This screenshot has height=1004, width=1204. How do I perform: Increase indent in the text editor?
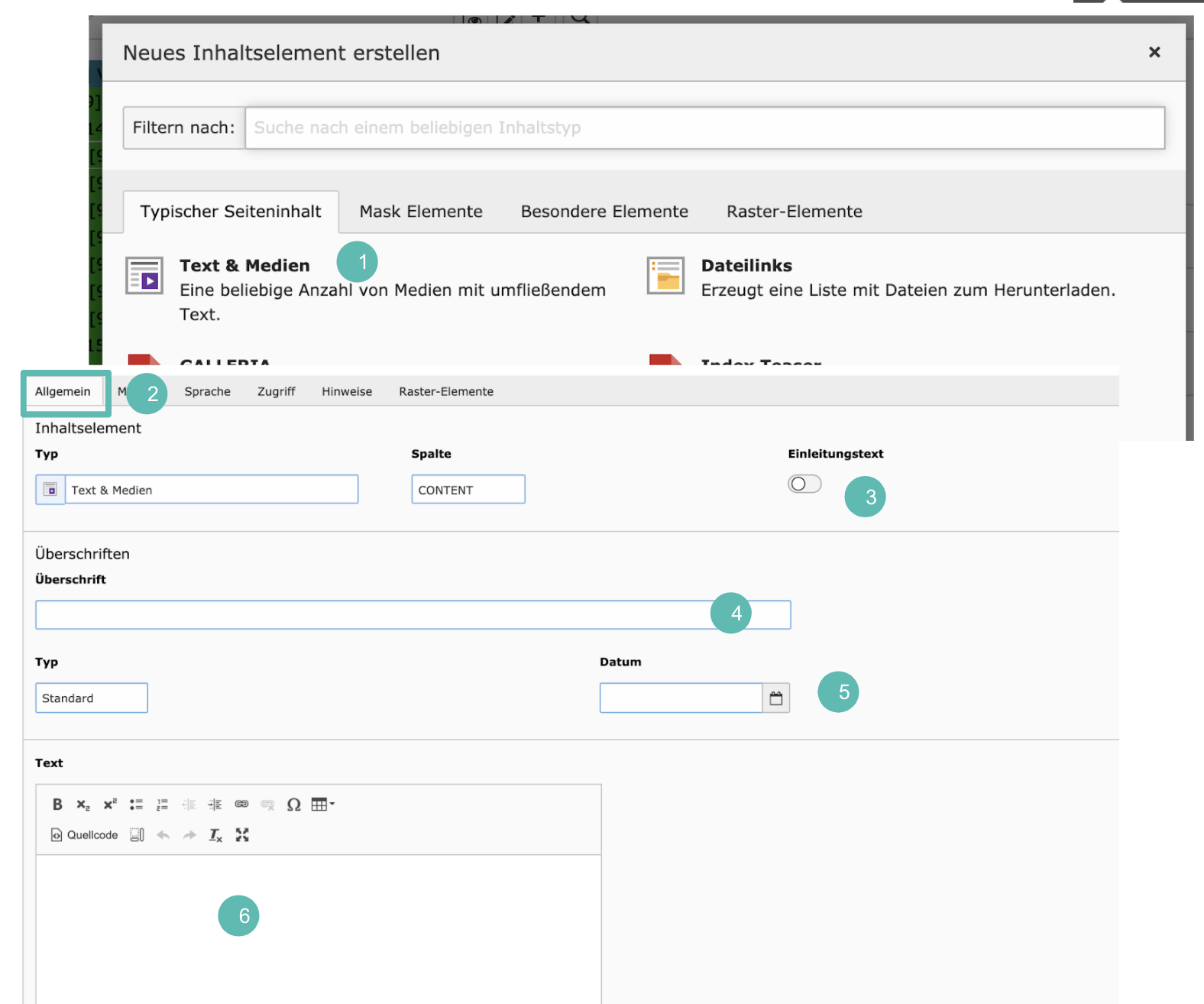(215, 805)
